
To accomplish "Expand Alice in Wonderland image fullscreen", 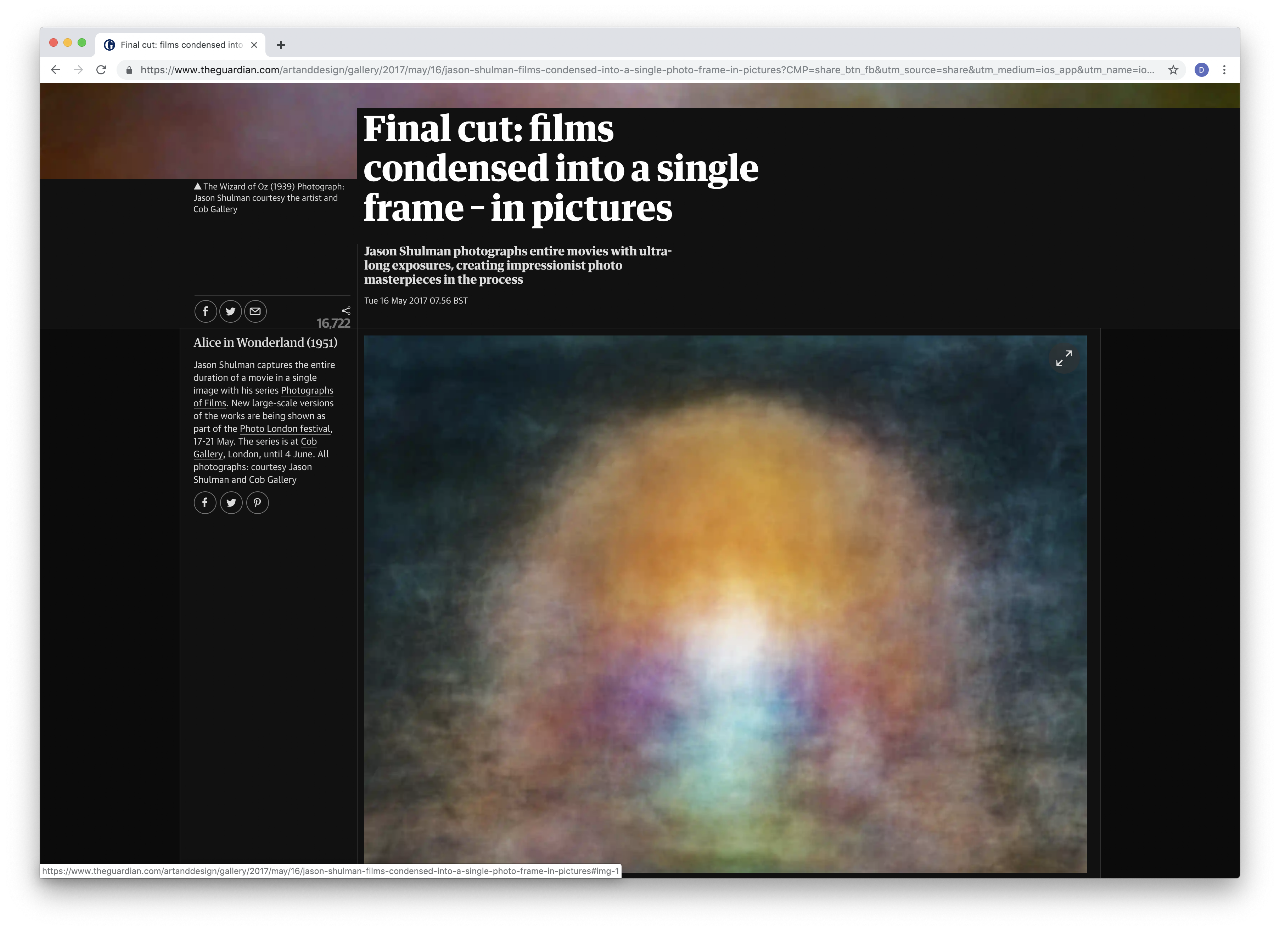I will click(1064, 357).
